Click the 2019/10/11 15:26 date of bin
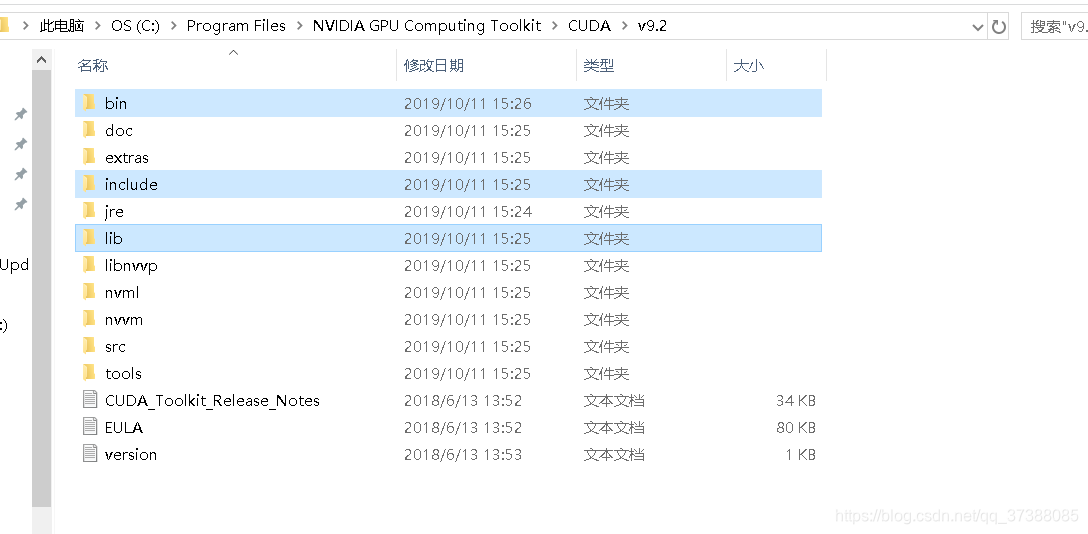This screenshot has height=534, width=1088. (468, 104)
